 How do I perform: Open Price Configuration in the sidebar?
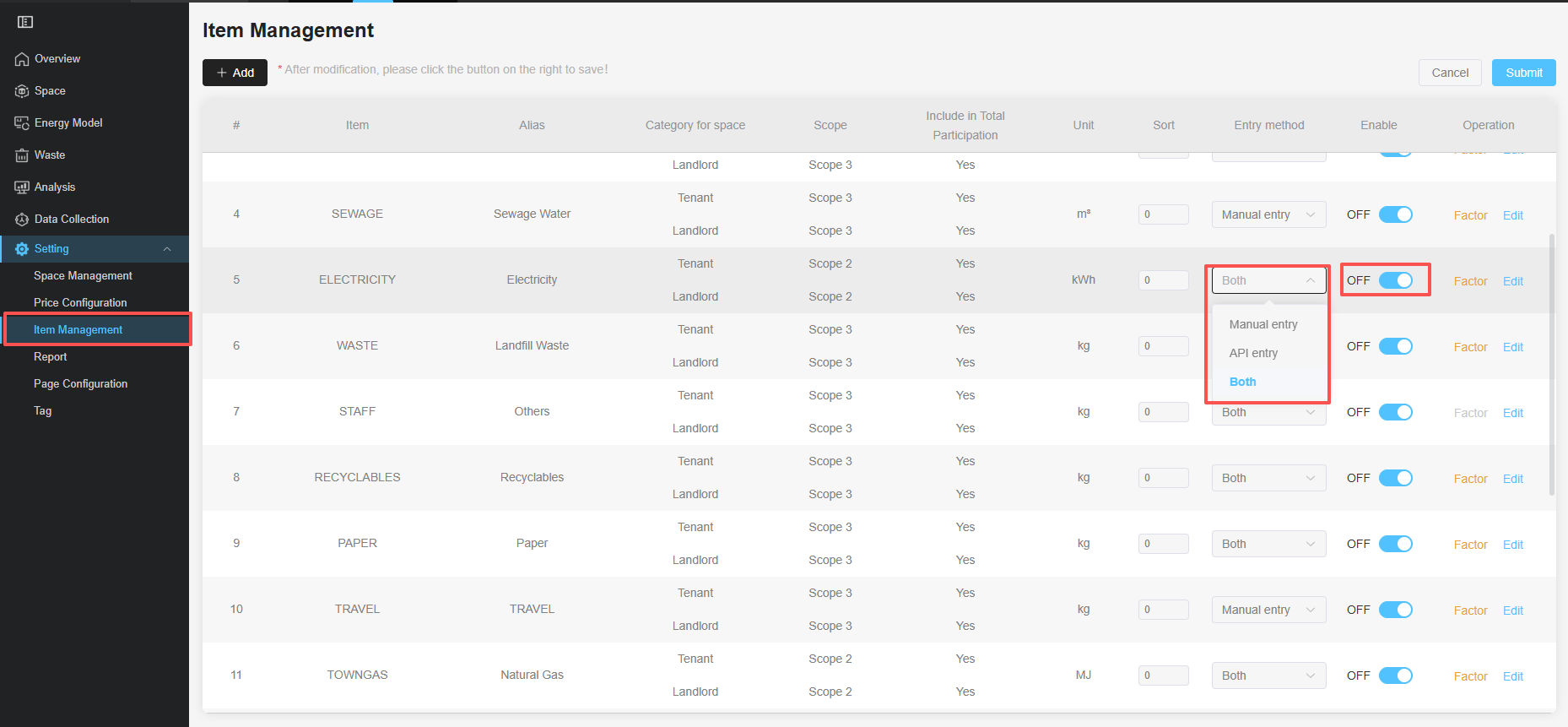80,302
